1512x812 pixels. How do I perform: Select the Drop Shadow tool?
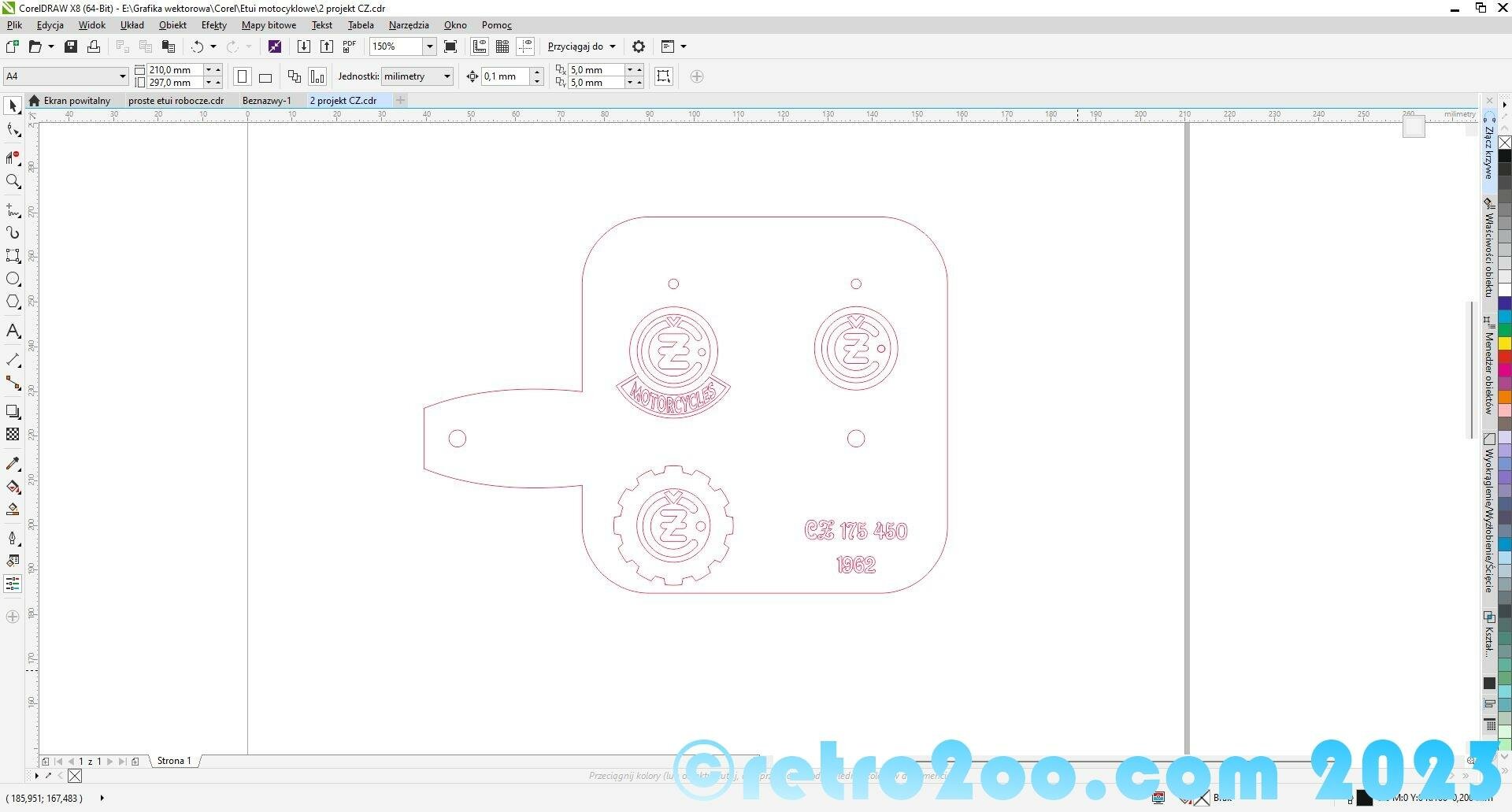[x=13, y=412]
